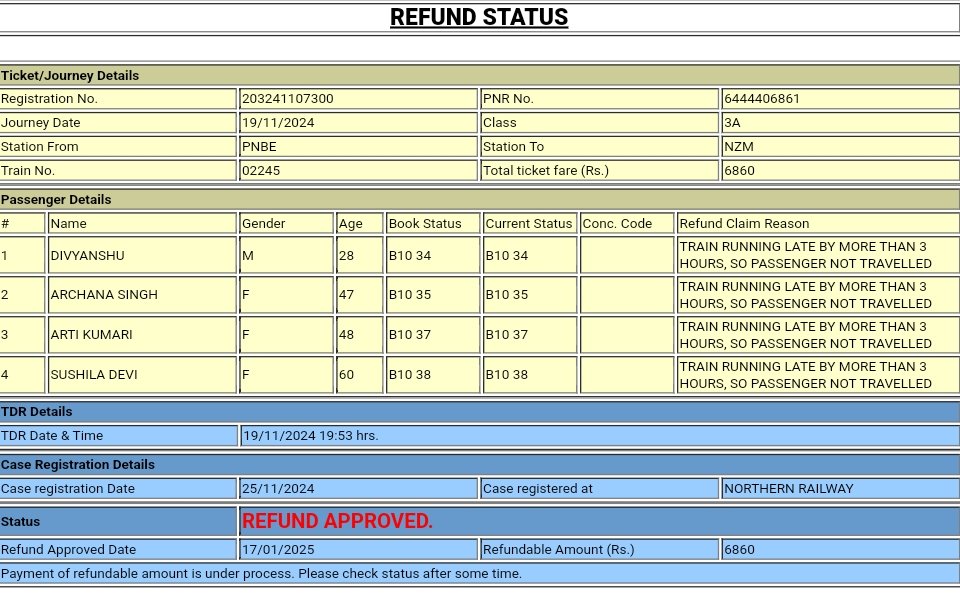Click the passenger name ARTI KUMARI
960x602 pixels.
point(91,334)
